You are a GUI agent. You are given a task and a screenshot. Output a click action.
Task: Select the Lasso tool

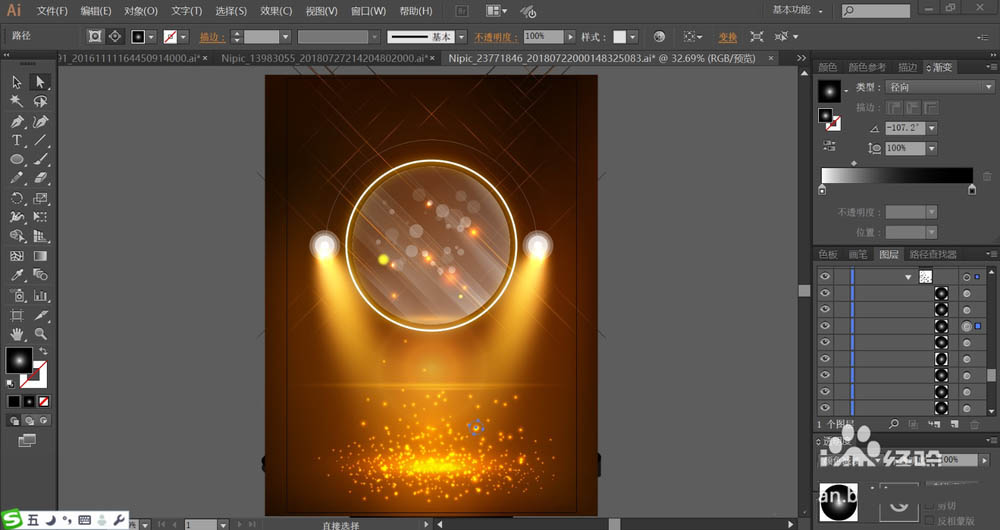click(x=40, y=101)
